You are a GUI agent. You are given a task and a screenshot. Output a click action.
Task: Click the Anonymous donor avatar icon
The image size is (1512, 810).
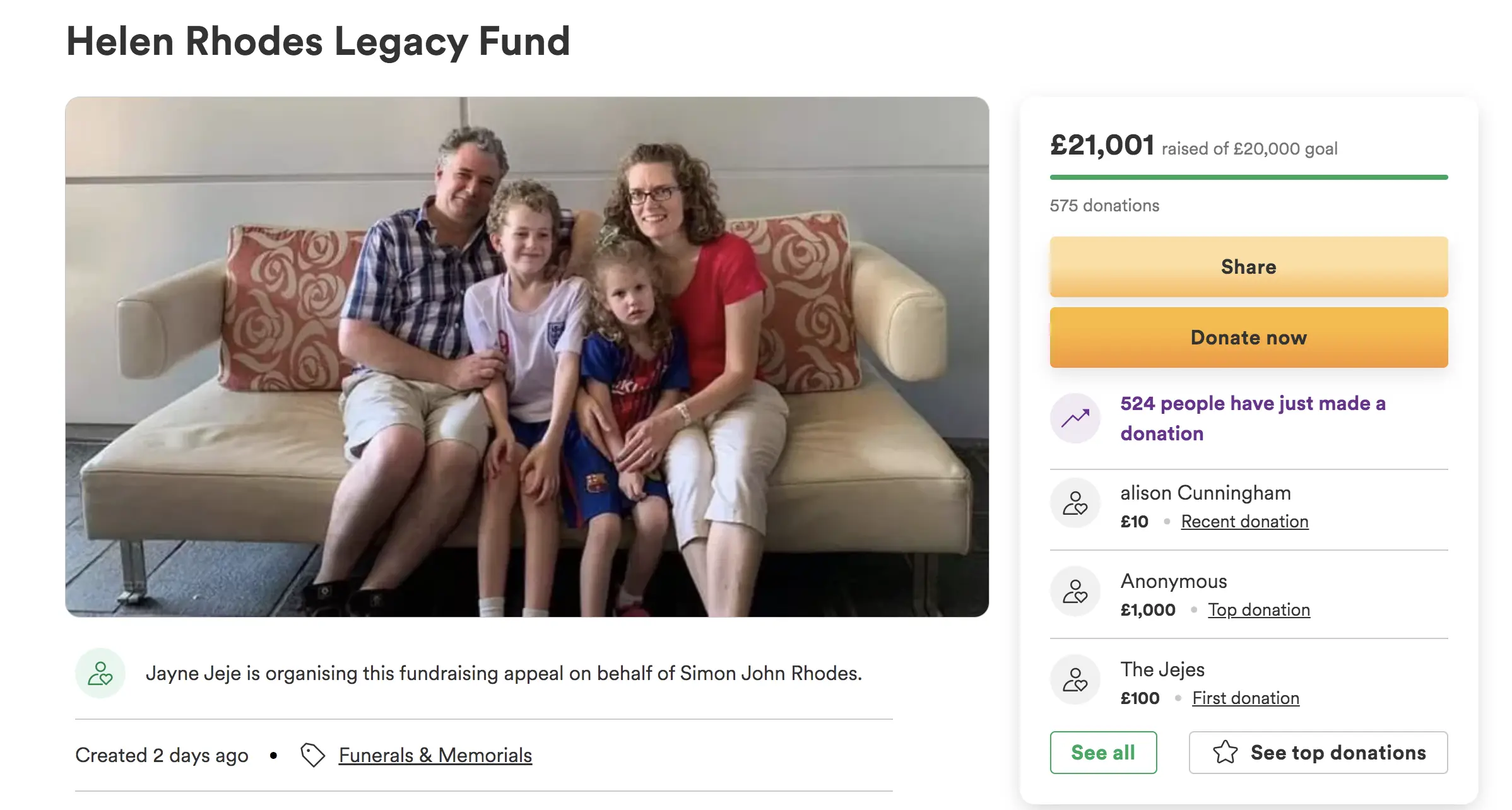click(1075, 592)
